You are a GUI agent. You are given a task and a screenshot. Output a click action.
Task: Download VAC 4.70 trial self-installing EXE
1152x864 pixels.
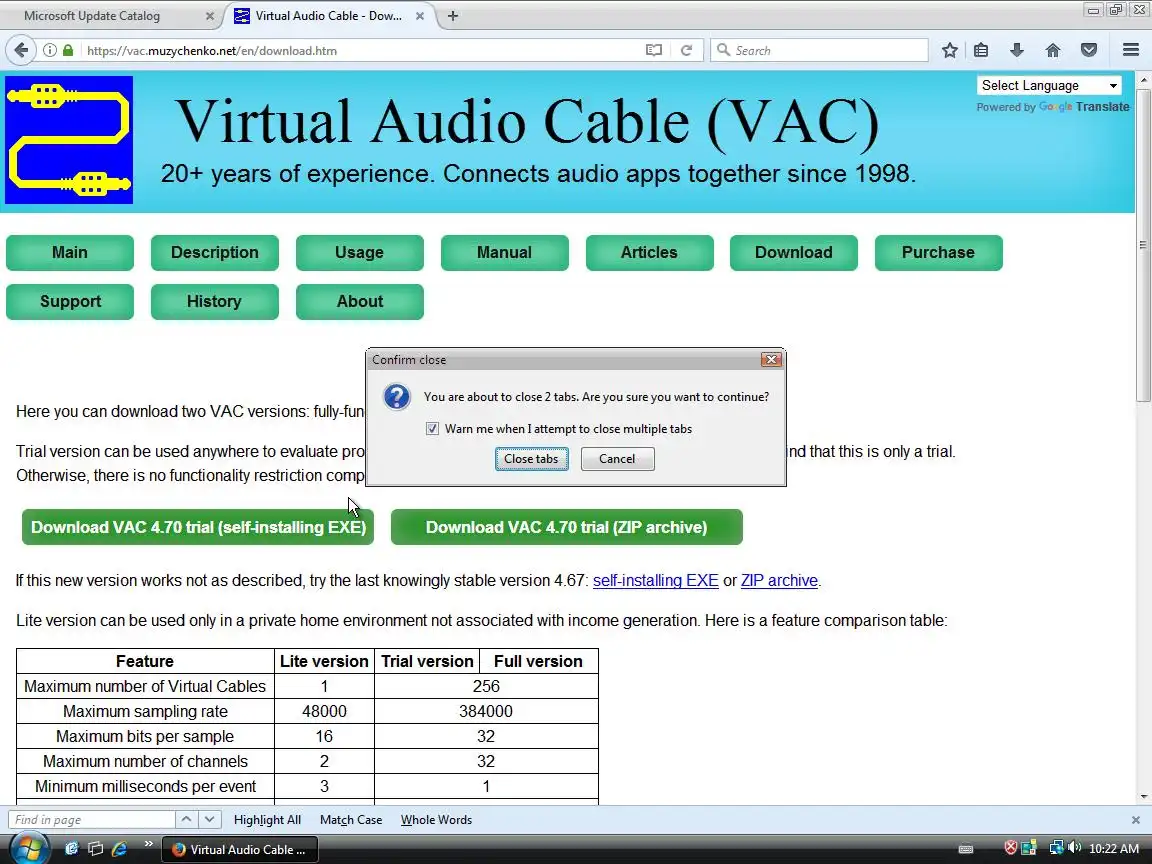pyautogui.click(x=198, y=527)
